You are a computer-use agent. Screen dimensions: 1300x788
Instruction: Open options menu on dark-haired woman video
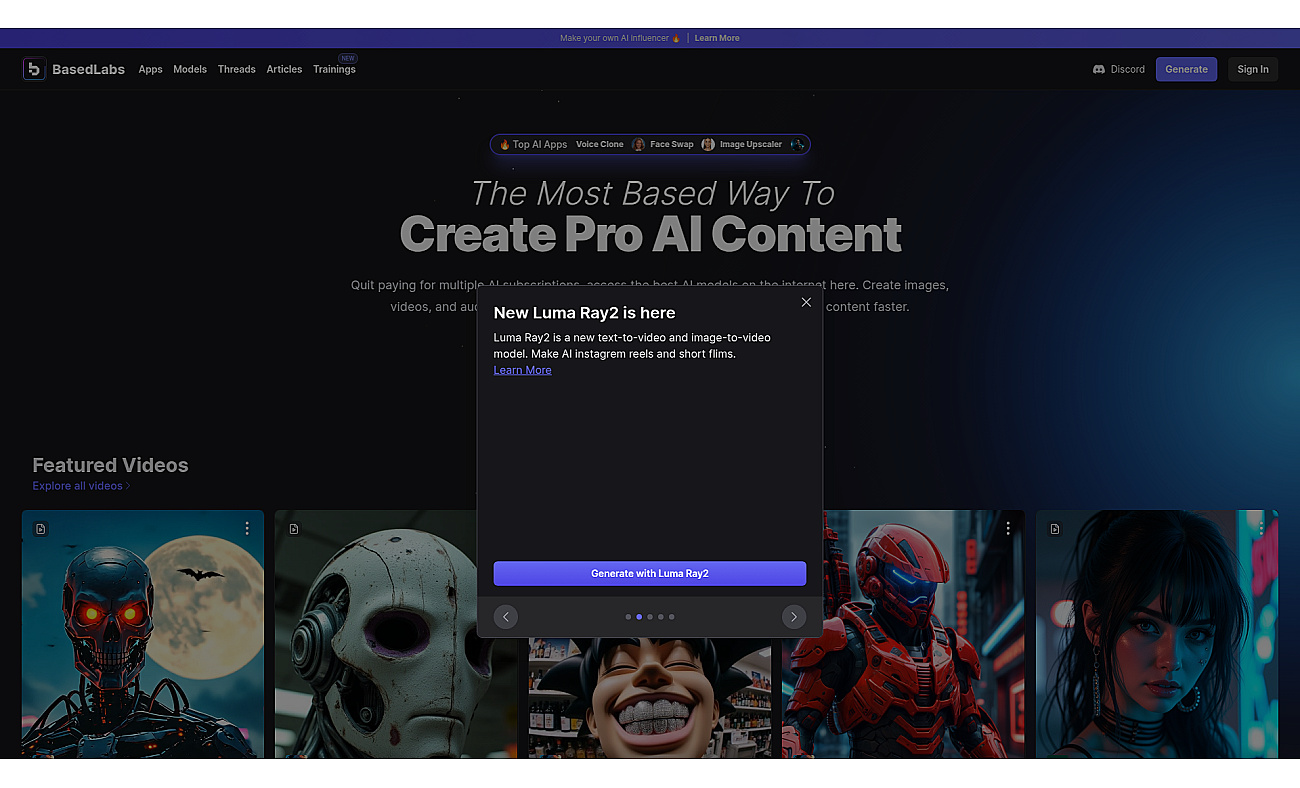tap(1261, 528)
